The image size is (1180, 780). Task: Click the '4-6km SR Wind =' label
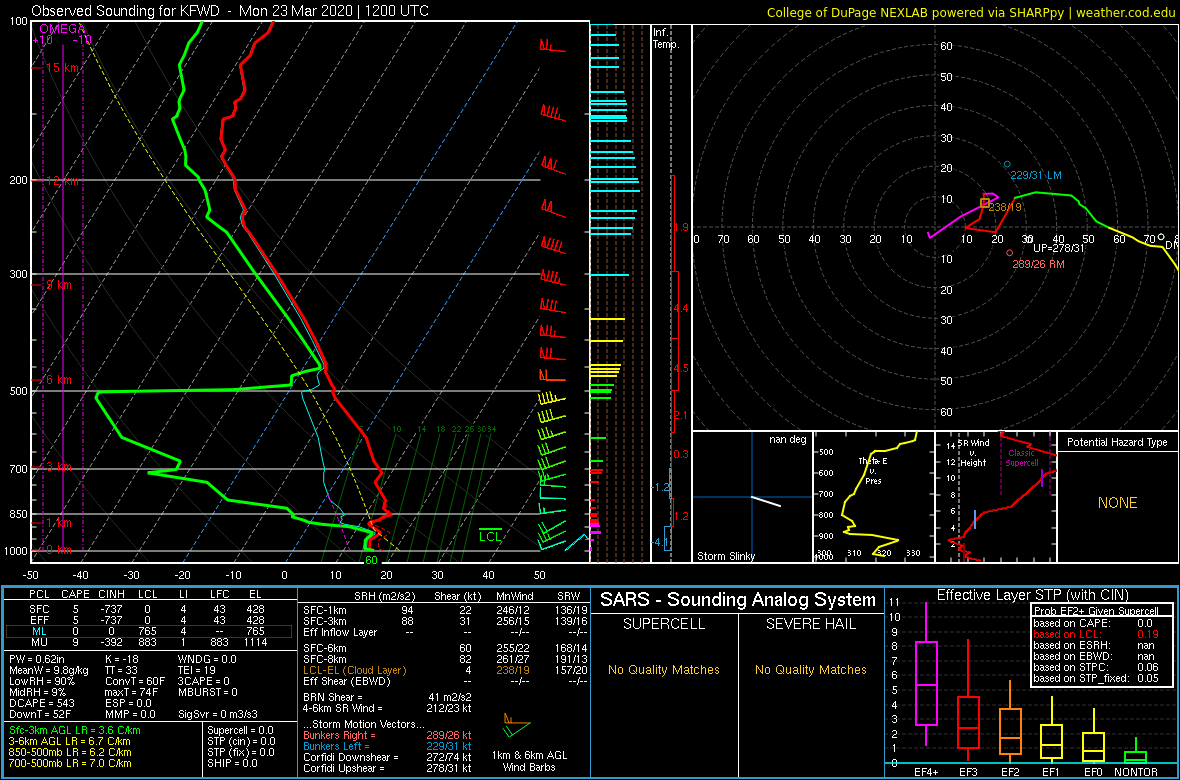(x=343, y=708)
